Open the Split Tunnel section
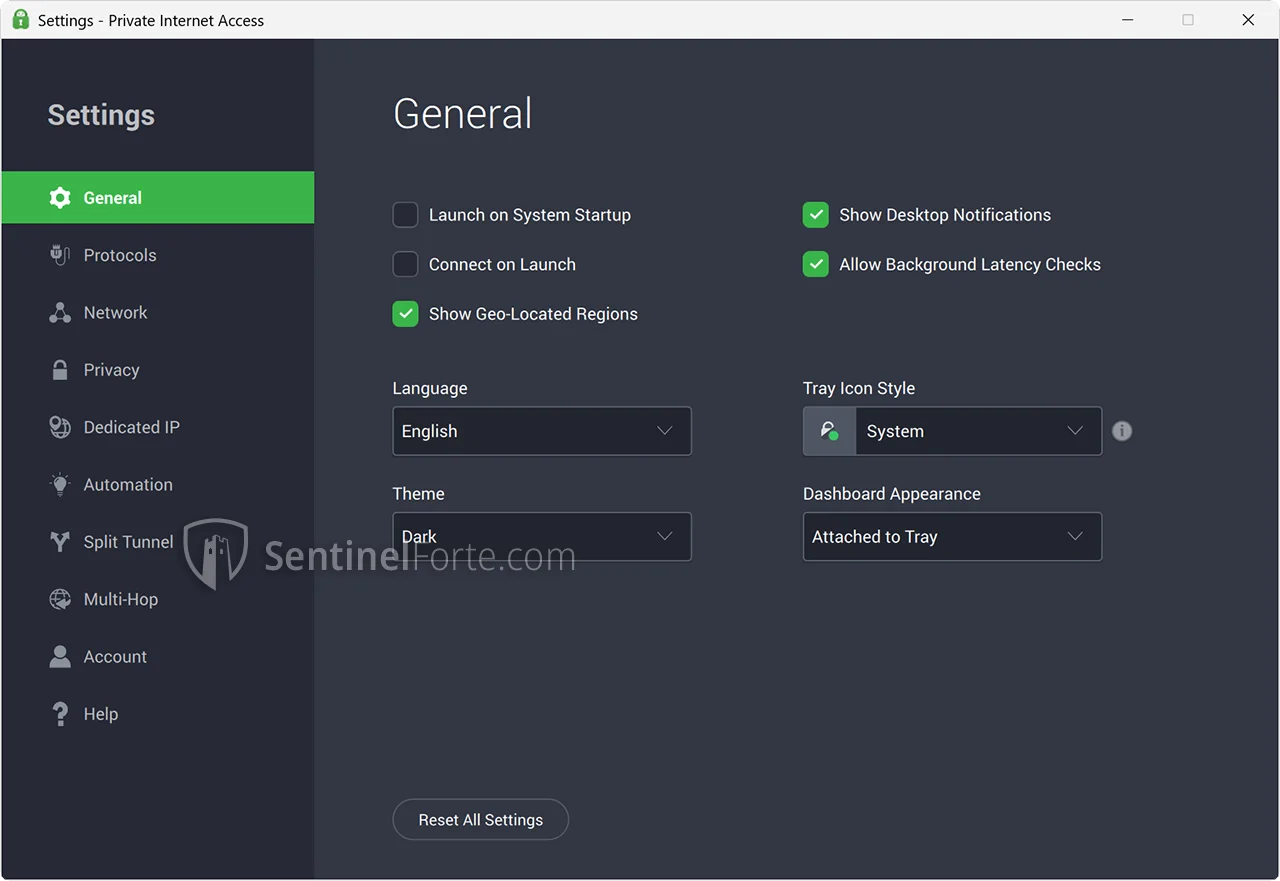This screenshot has width=1280, height=881. click(x=158, y=542)
